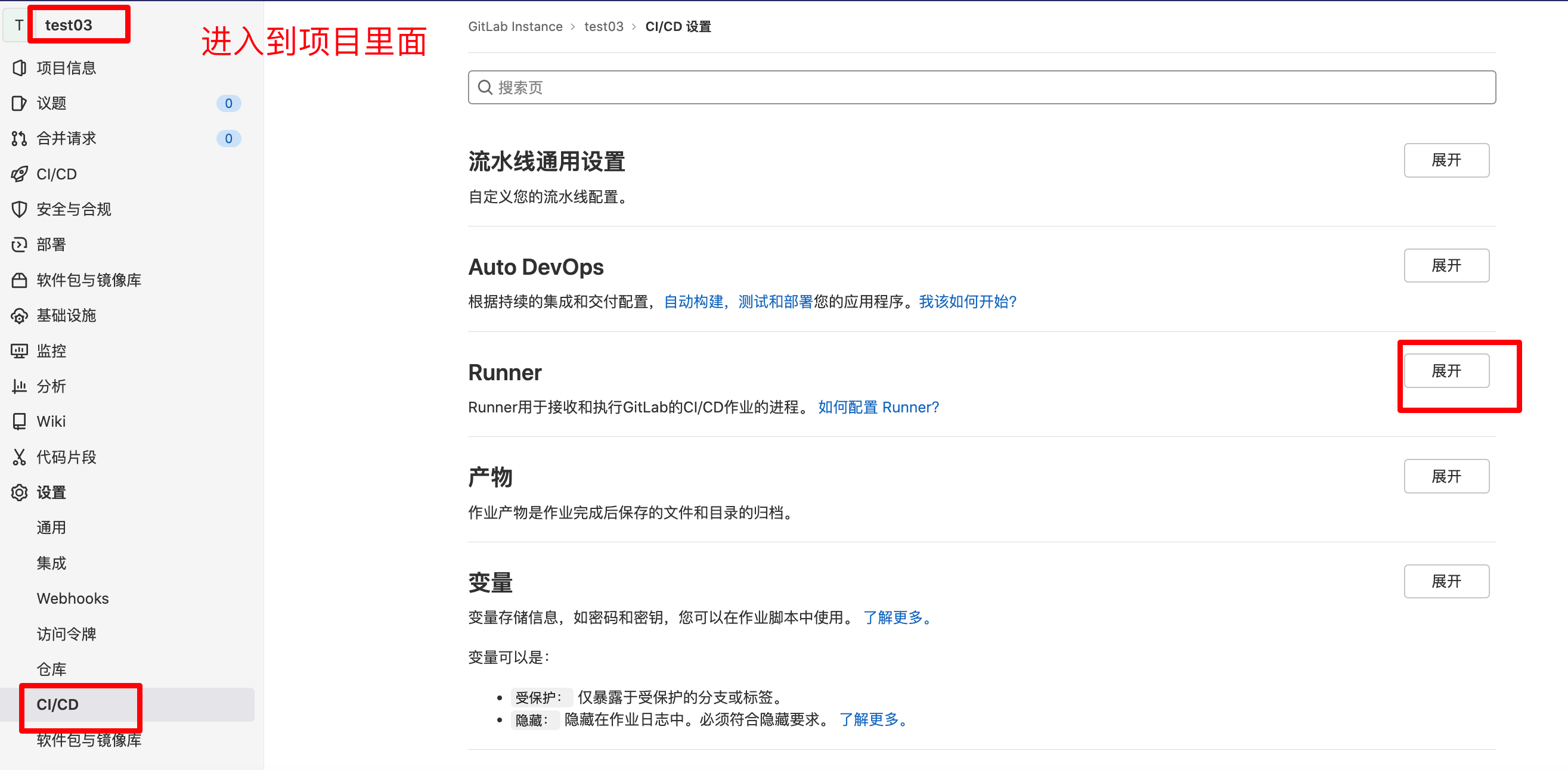Click the packages and registries icon

20,280
